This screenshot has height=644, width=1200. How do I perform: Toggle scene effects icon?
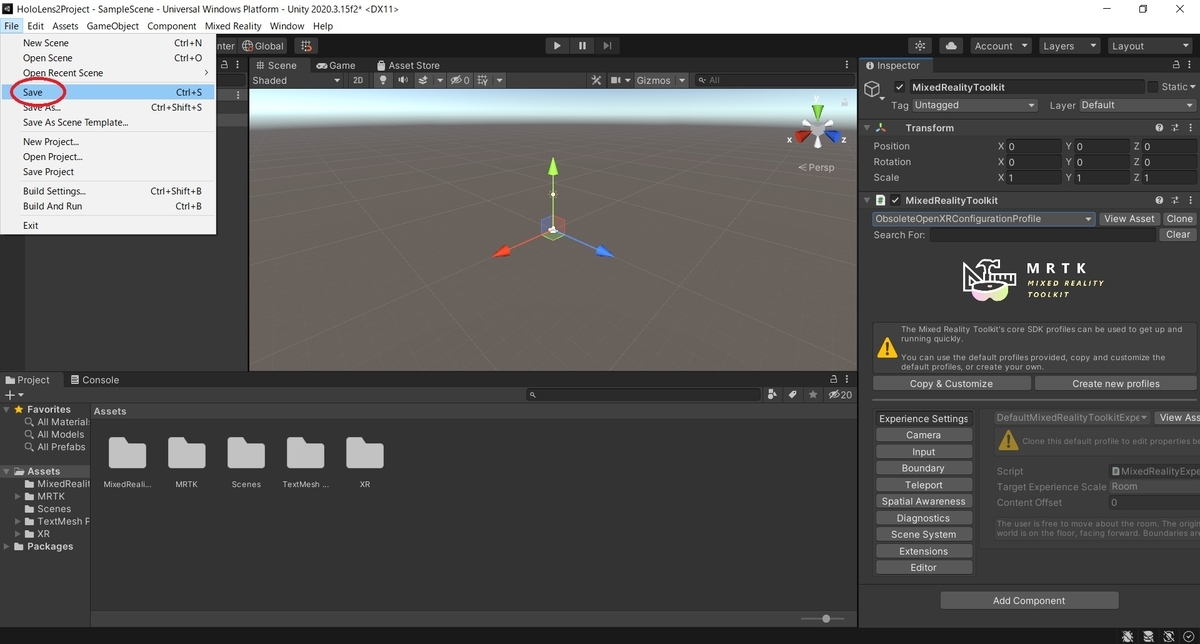pyautogui.click(x=423, y=80)
